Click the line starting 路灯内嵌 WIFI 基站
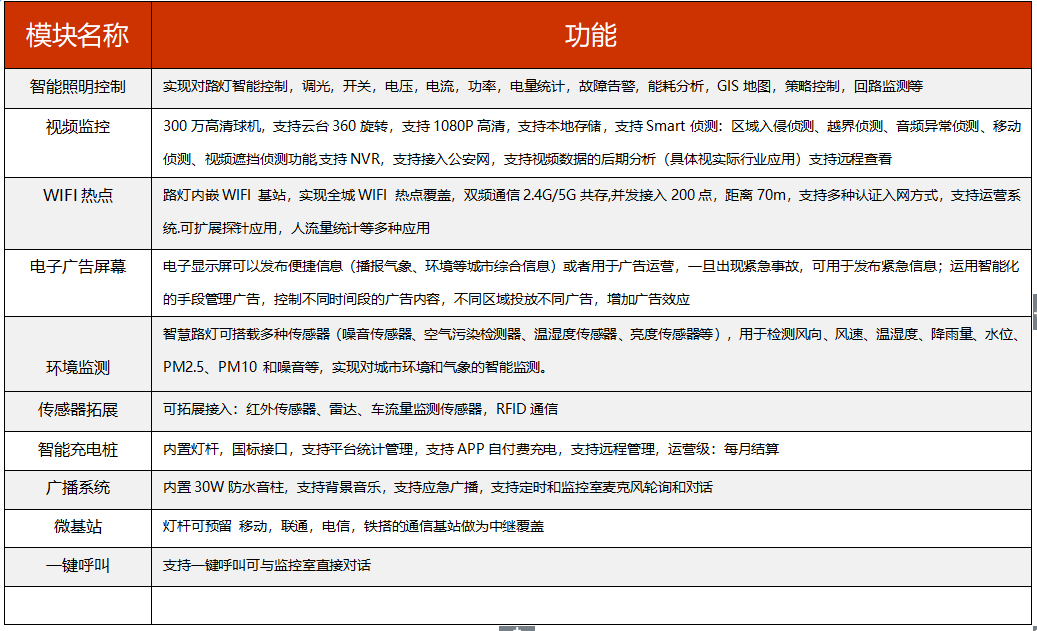 tap(591, 195)
